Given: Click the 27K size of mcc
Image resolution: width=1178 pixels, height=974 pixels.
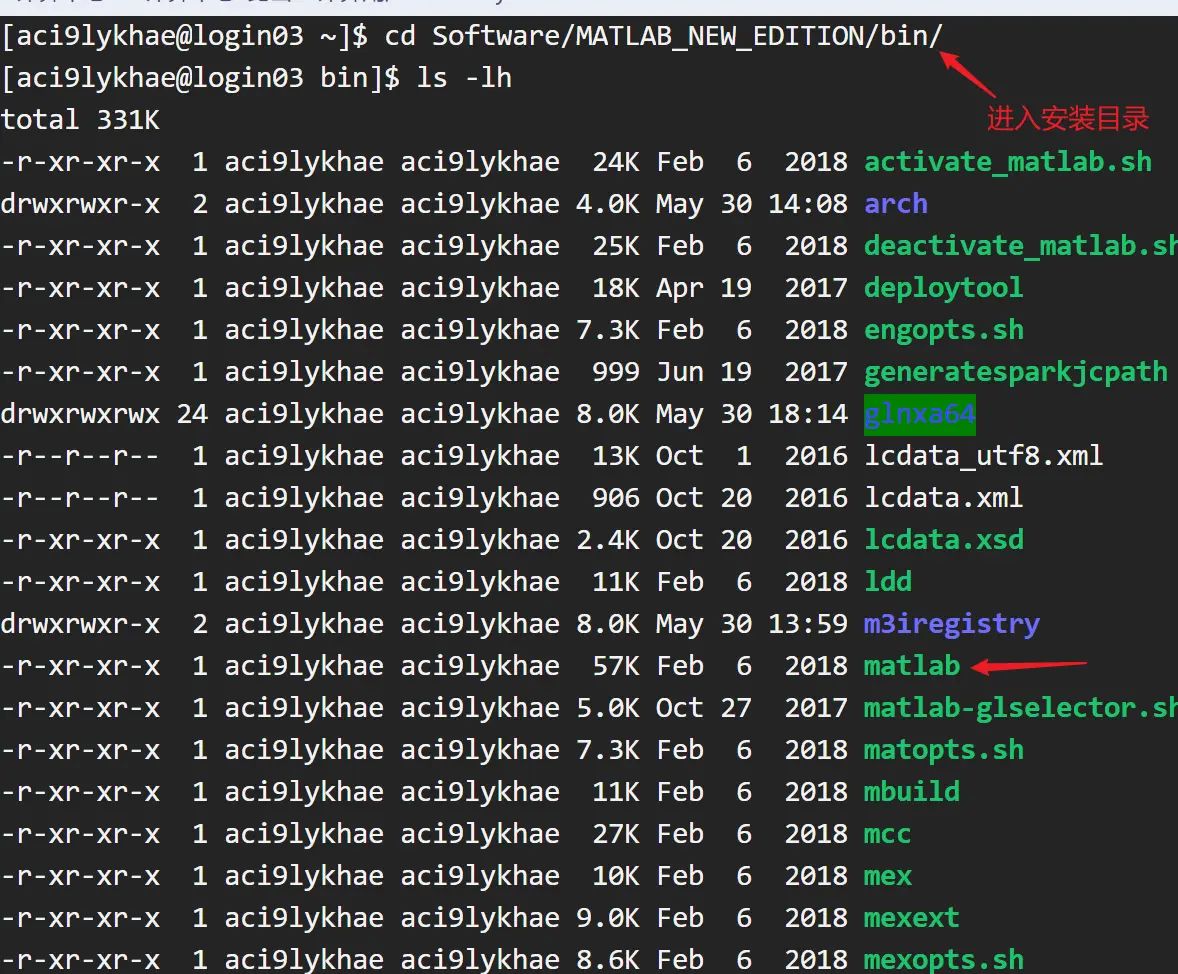Looking at the screenshot, I should [616, 834].
